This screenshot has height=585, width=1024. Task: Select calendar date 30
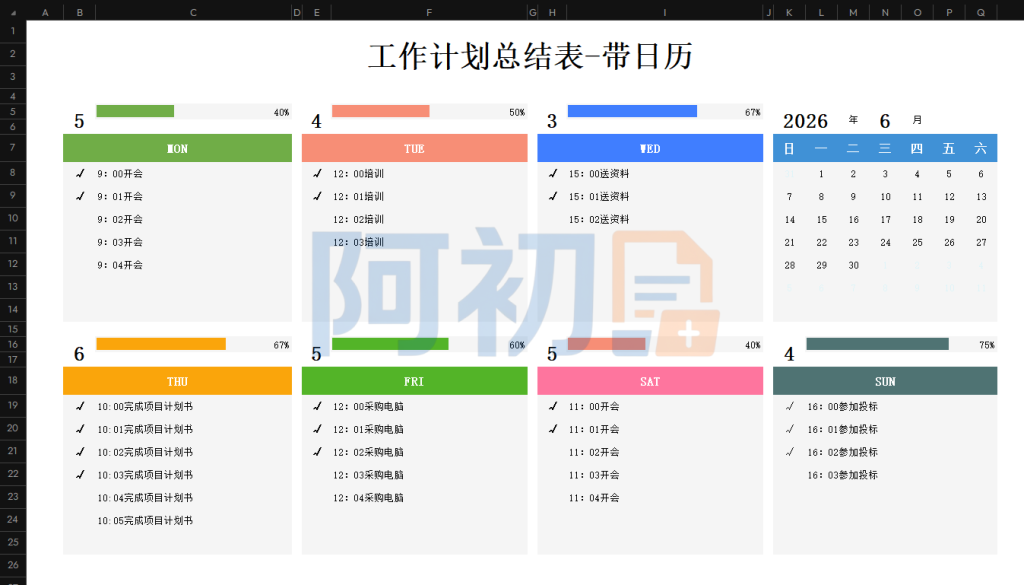(x=854, y=266)
